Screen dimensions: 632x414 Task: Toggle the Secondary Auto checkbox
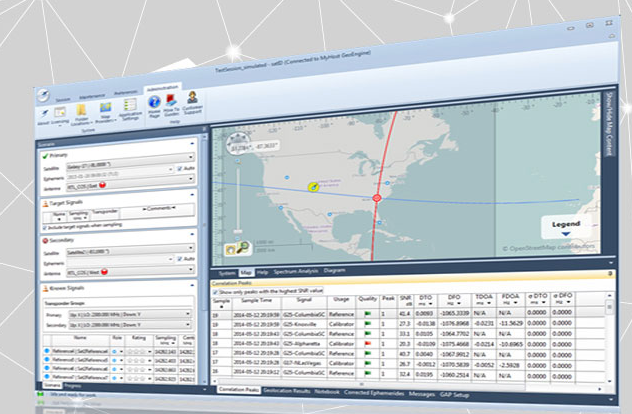180,259
